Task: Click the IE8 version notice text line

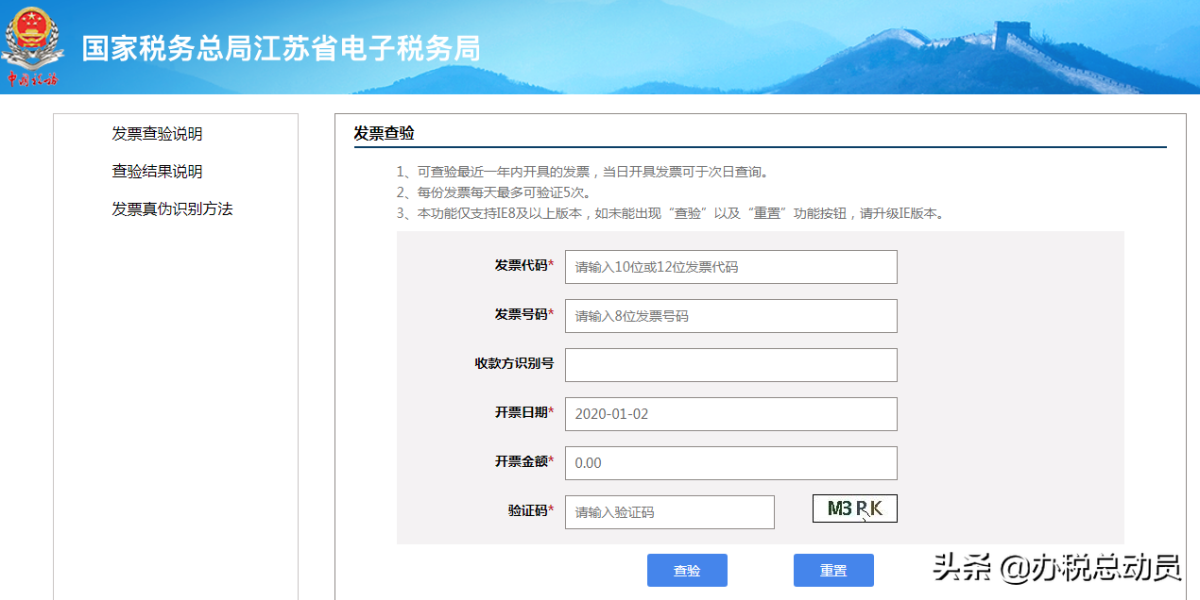Action: (669, 213)
